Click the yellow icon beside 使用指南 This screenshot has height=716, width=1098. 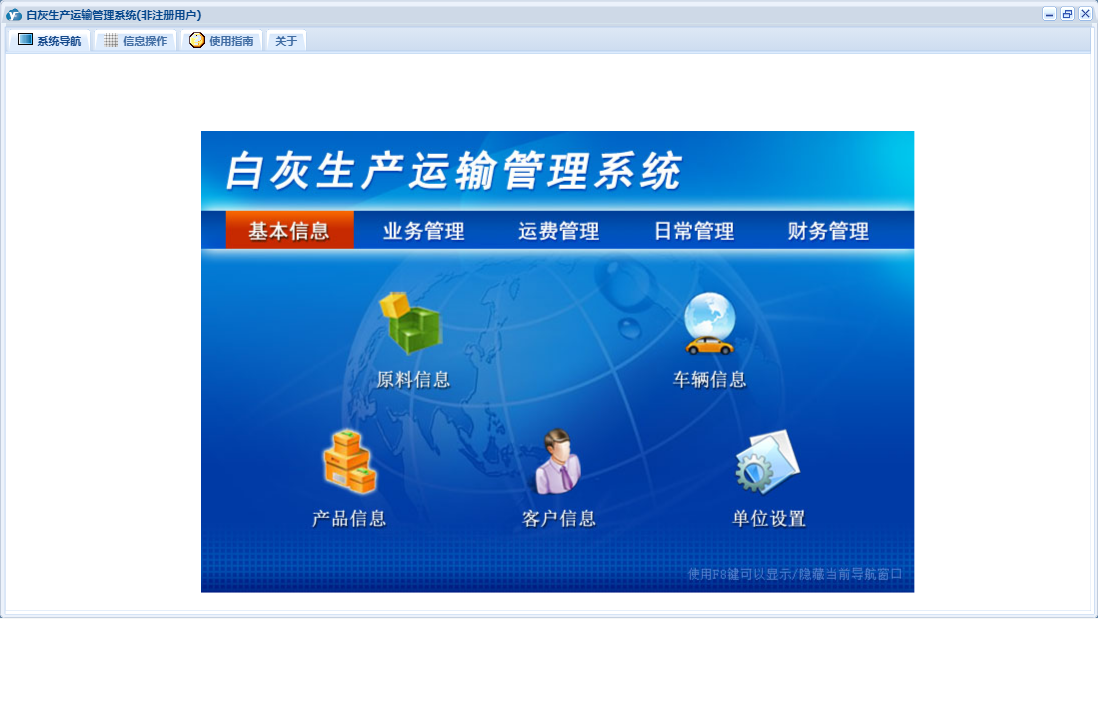point(197,40)
